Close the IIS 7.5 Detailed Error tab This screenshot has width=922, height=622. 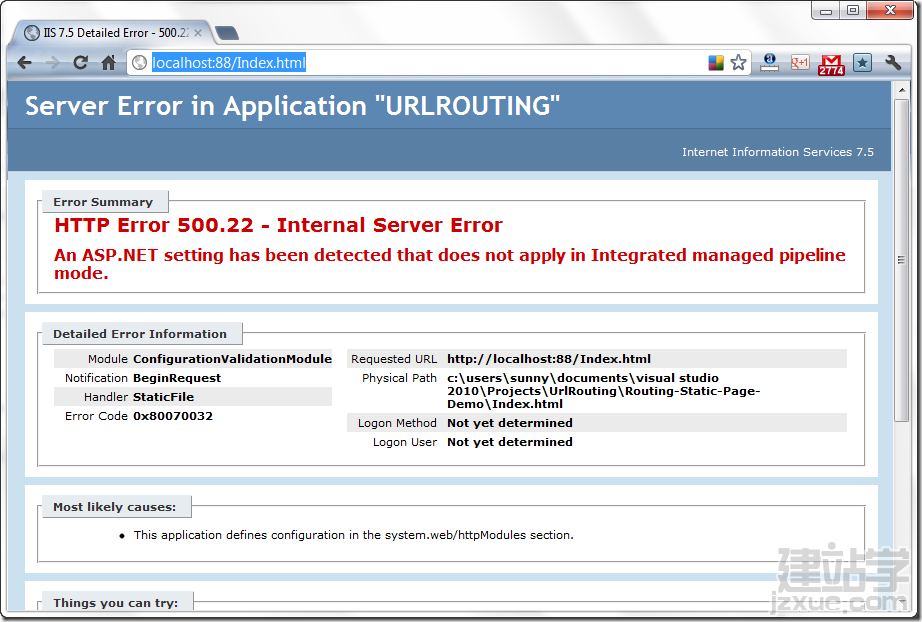pyautogui.click(x=198, y=33)
